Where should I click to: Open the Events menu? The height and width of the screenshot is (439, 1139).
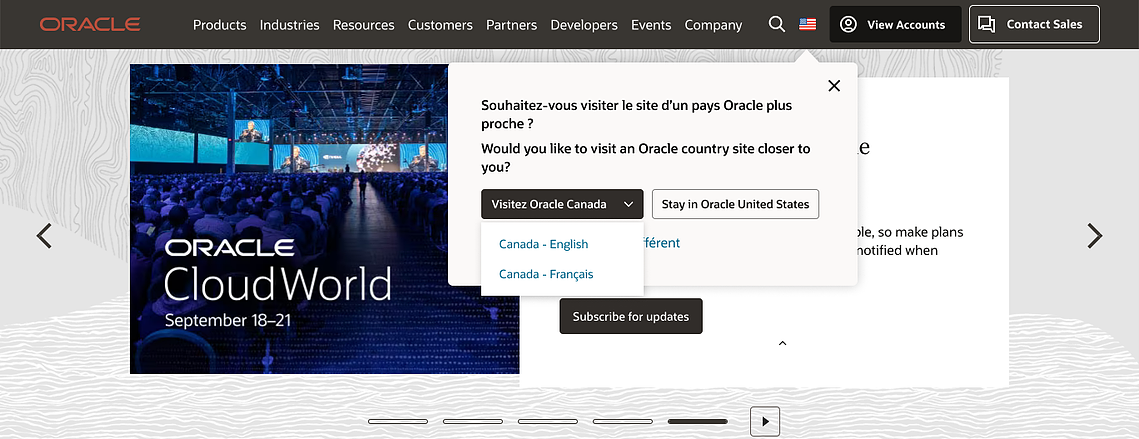tap(651, 25)
